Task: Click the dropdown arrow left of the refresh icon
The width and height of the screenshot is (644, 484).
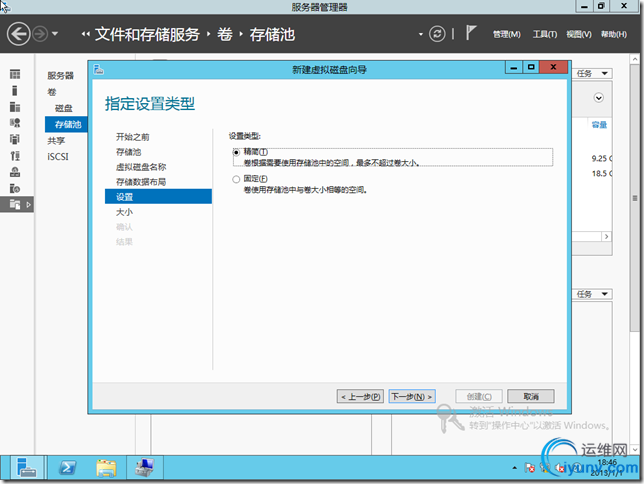Action: 421,34
